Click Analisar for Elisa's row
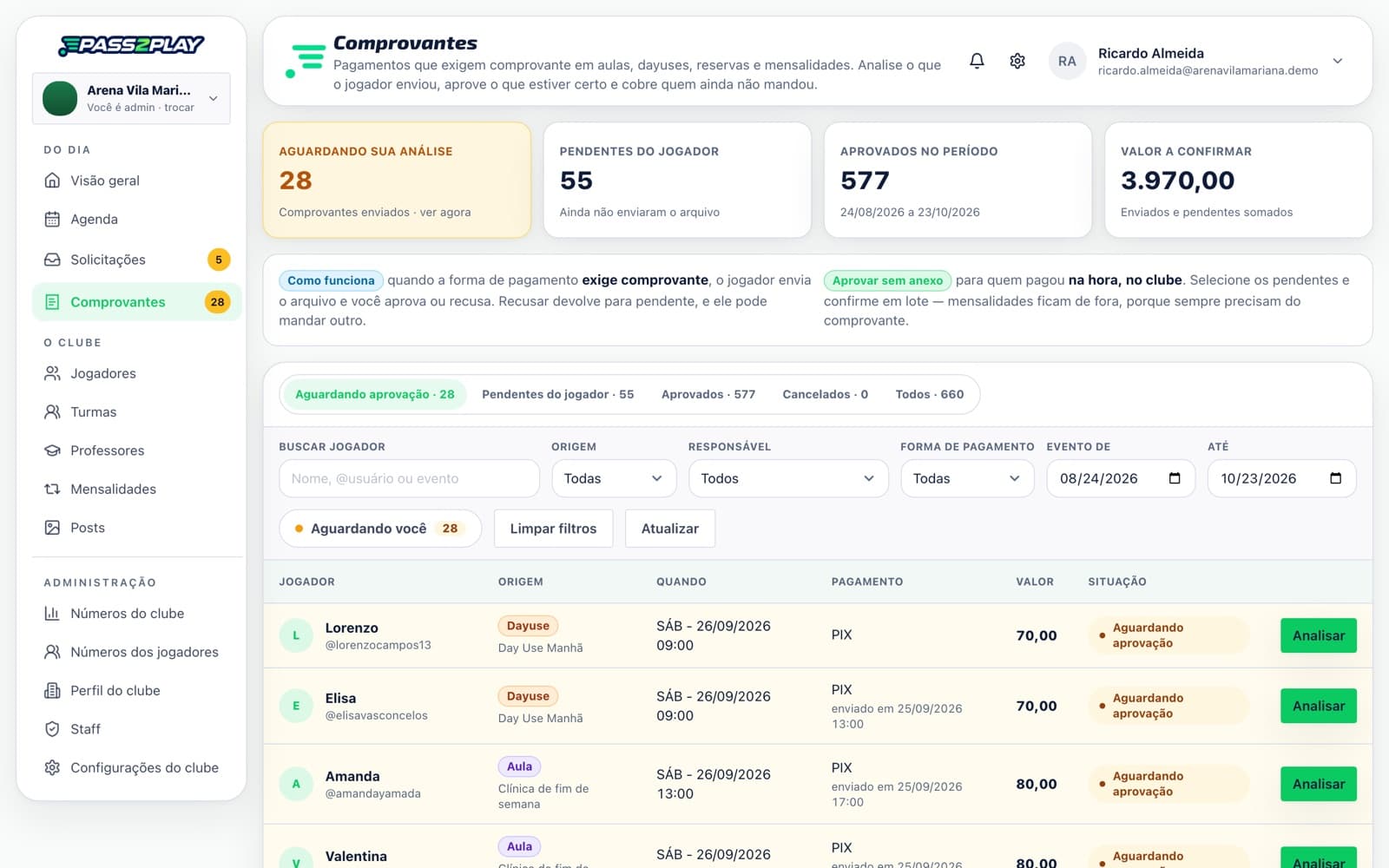The height and width of the screenshot is (868, 1389). pyautogui.click(x=1318, y=706)
